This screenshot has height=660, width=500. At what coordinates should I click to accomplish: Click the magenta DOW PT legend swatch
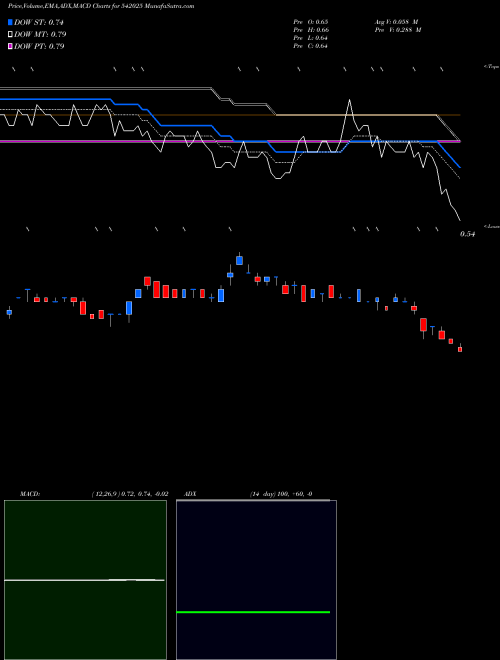(x=10, y=46)
